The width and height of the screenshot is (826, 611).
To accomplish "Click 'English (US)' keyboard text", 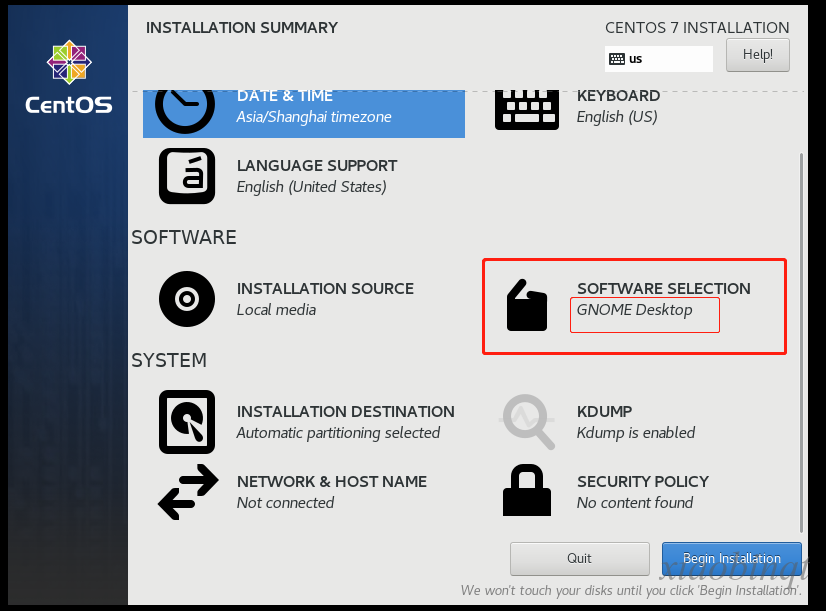I will point(617,117).
